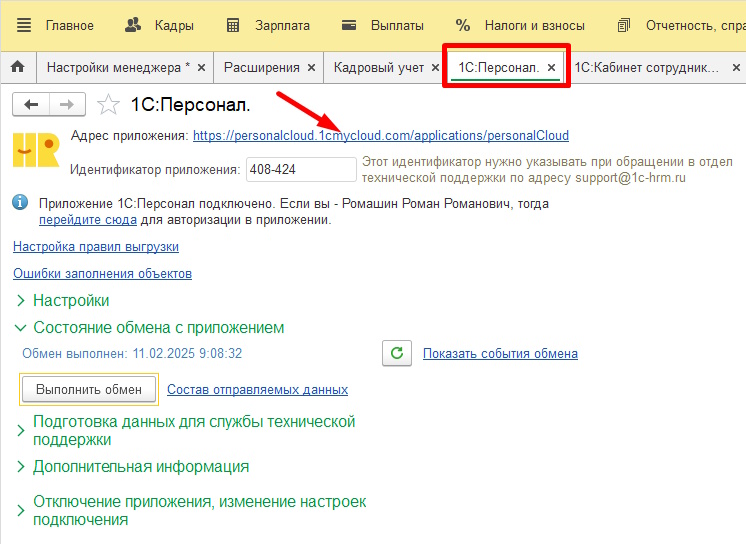Open the Отчетность section
This screenshot has height=544, width=746.
point(696,25)
